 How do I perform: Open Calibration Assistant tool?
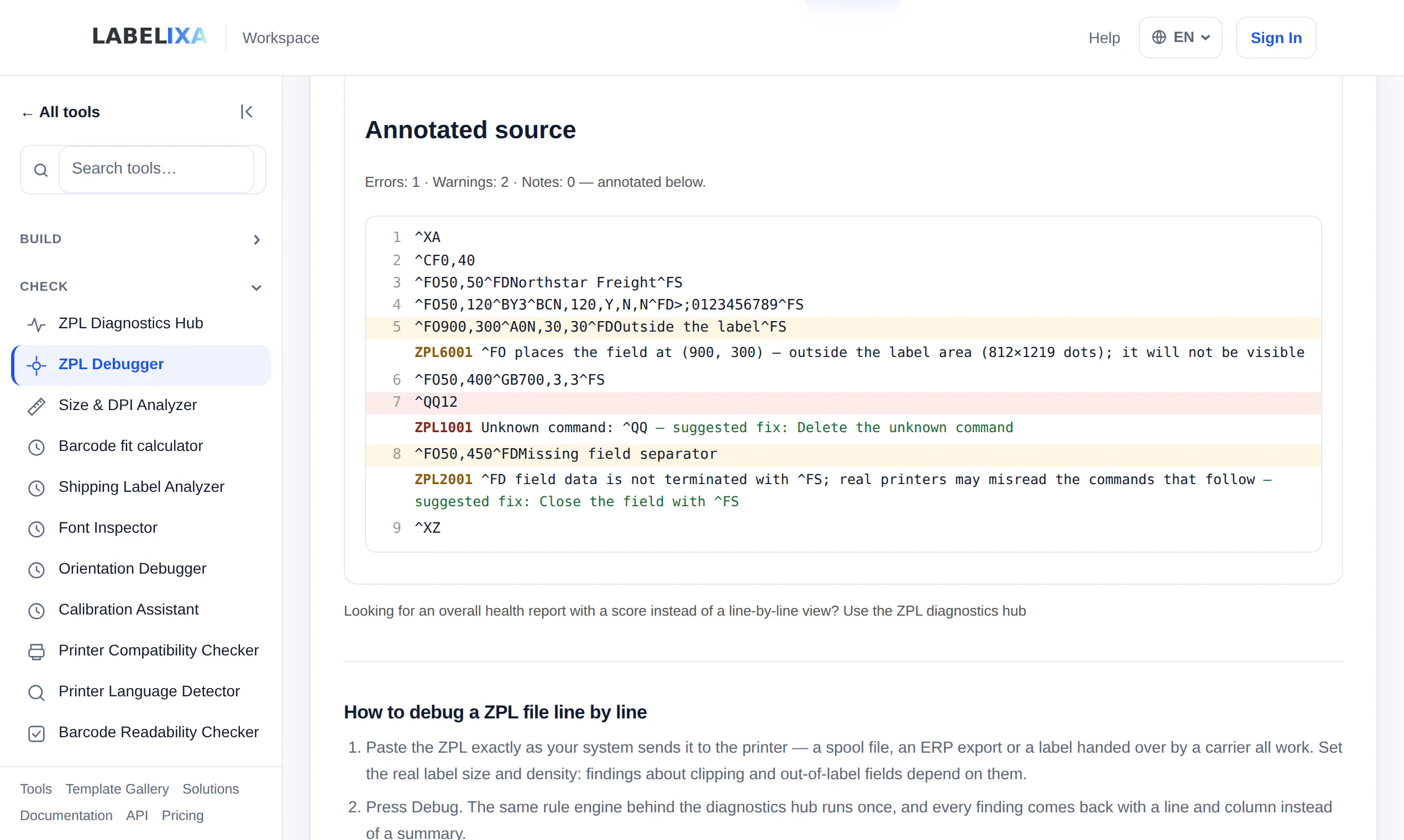point(142,610)
